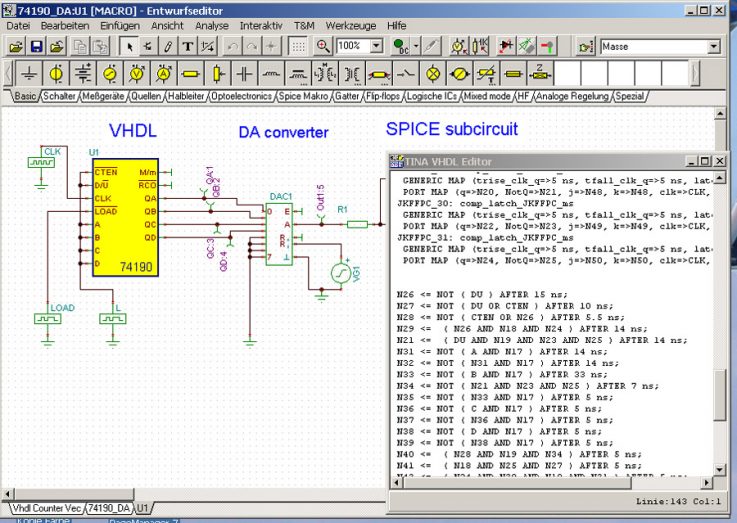
Task: Click the 'N33 <= NOT ( B AND N17 )' line
Action: tap(502, 375)
